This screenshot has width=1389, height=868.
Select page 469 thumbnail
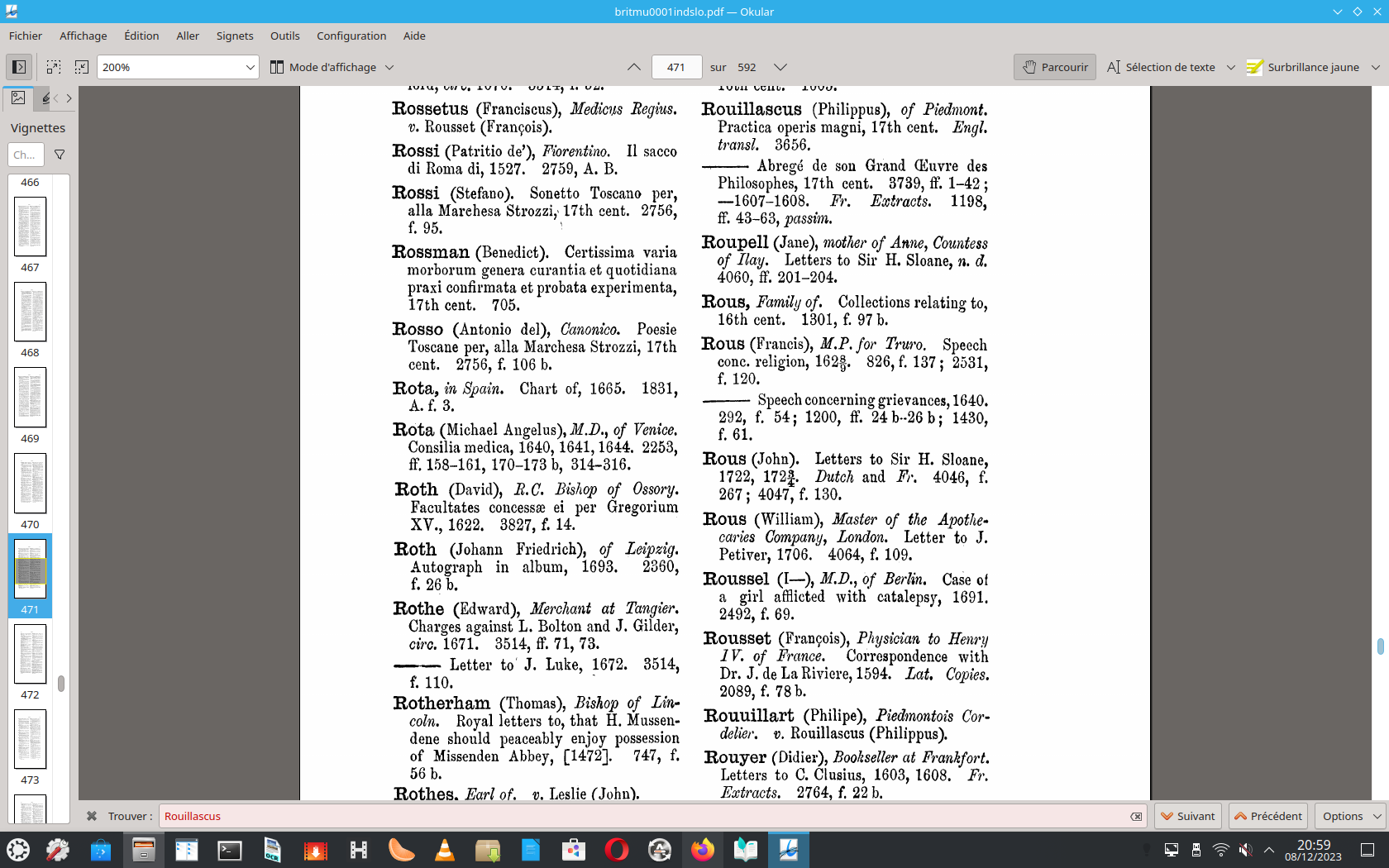tap(30, 398)
